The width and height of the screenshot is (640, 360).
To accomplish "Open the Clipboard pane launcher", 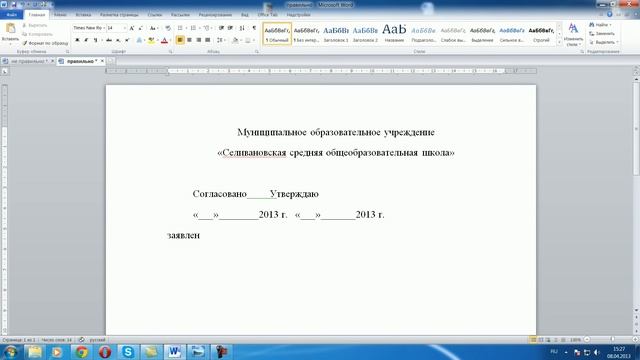I will coord(67,52).
